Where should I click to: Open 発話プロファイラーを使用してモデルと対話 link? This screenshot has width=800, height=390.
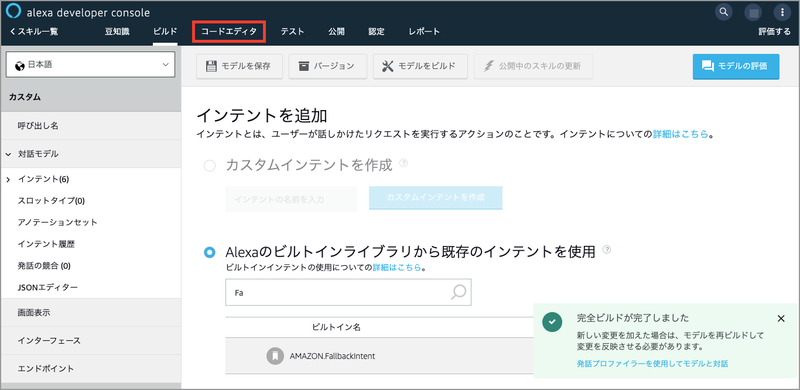point(653,364)
